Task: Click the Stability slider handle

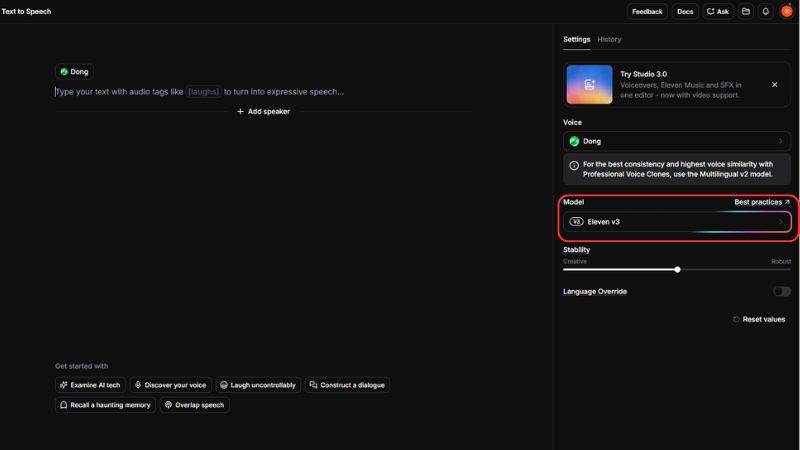Action: click(678, 269)
